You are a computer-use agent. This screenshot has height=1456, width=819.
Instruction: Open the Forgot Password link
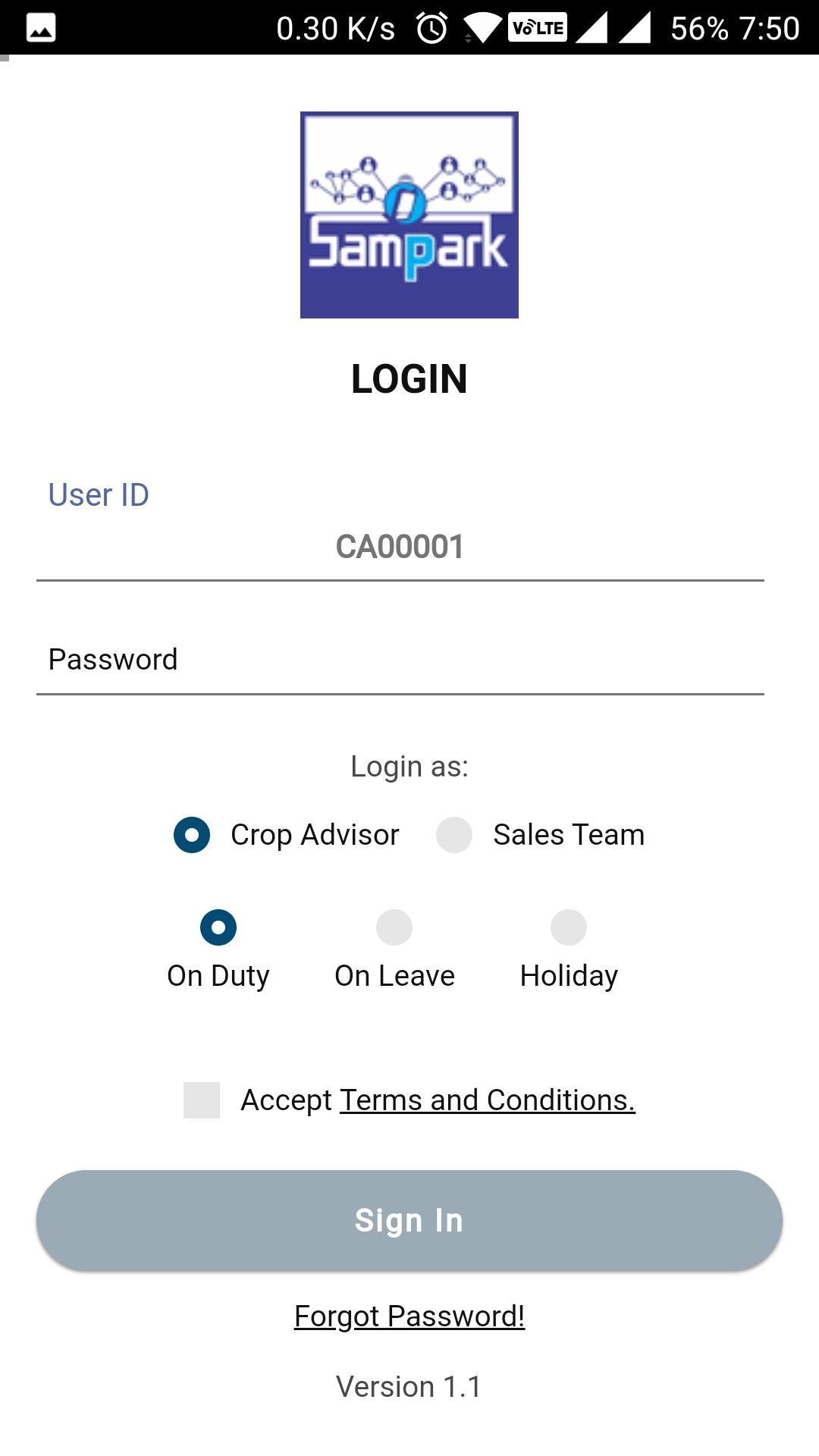pyautogui.click(x=409, y=1316)
